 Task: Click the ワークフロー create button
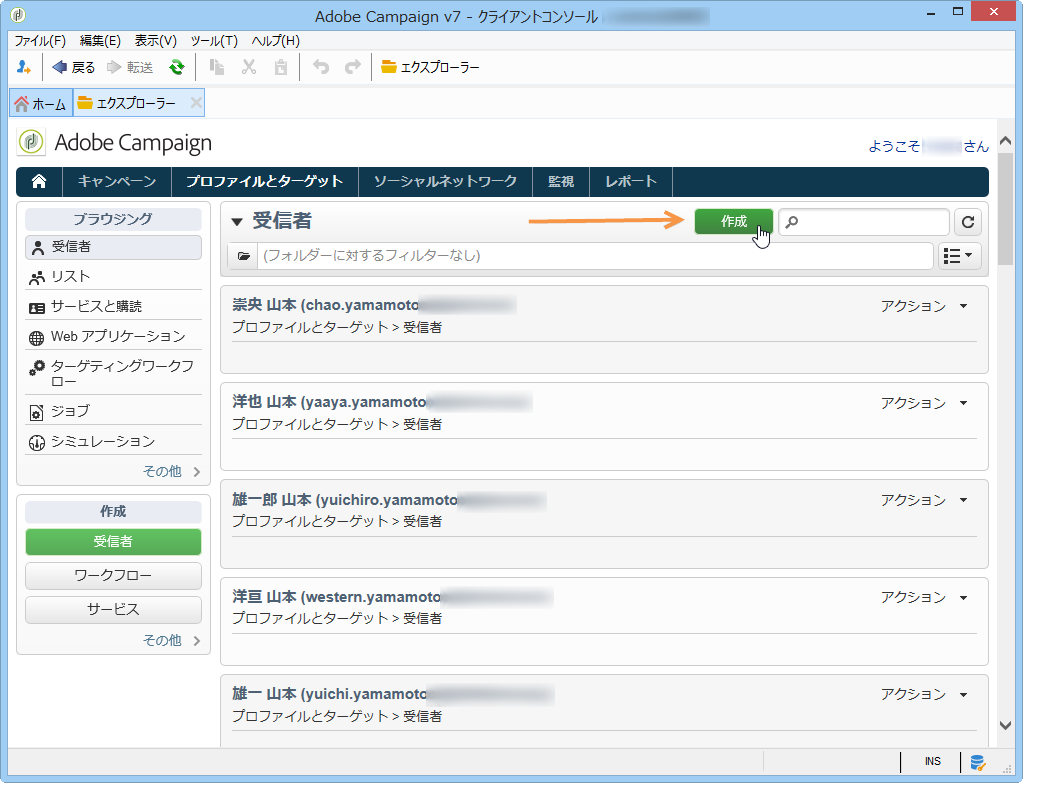[x=113, y=575]
